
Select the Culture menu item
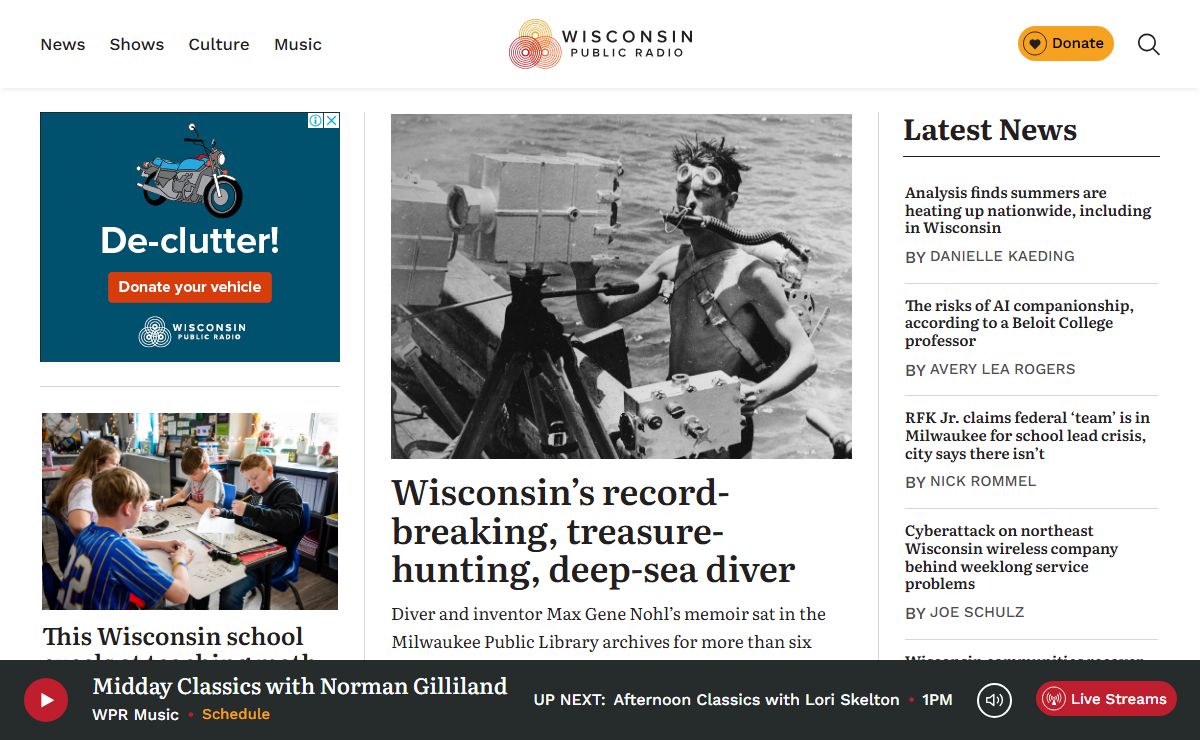(x=219, y=44)
